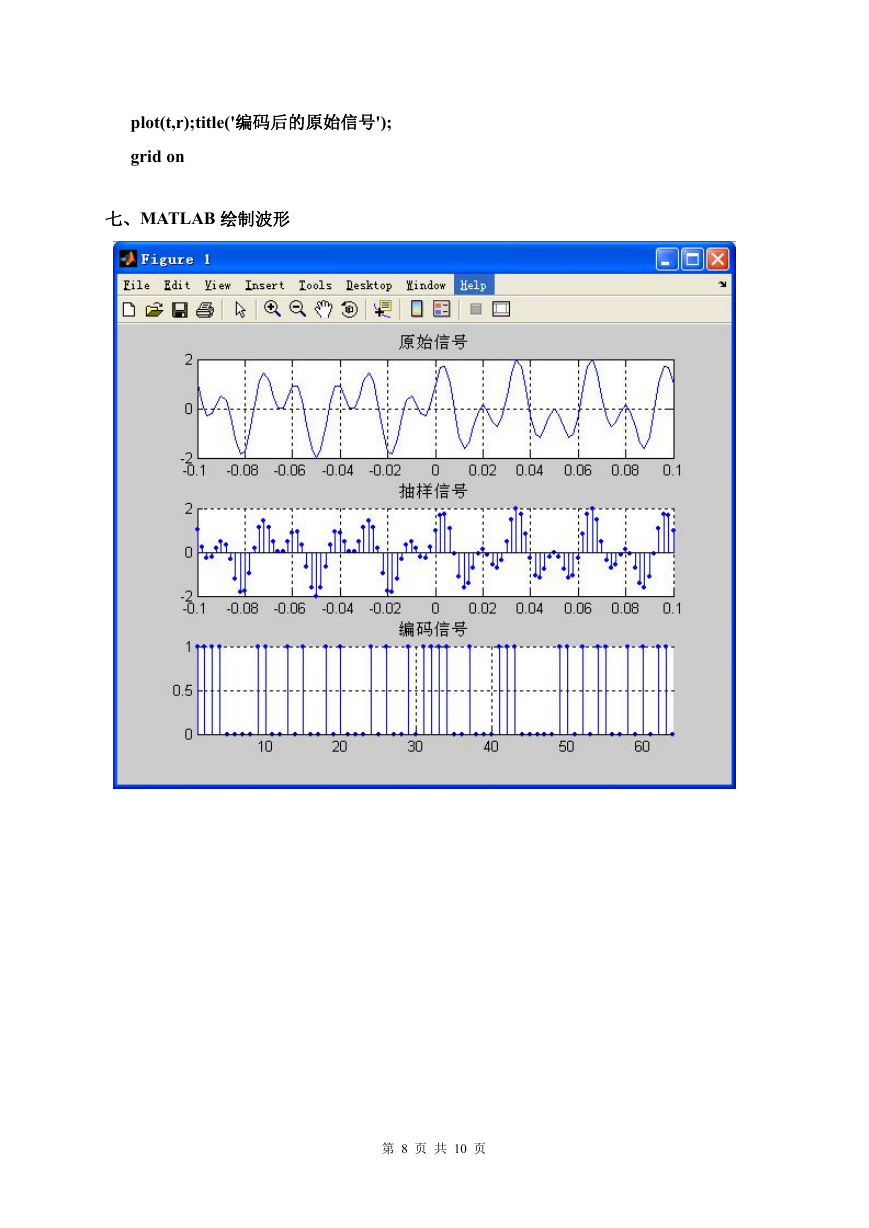Open the View menu
The image size is (869, 1228).
[217, 285]
